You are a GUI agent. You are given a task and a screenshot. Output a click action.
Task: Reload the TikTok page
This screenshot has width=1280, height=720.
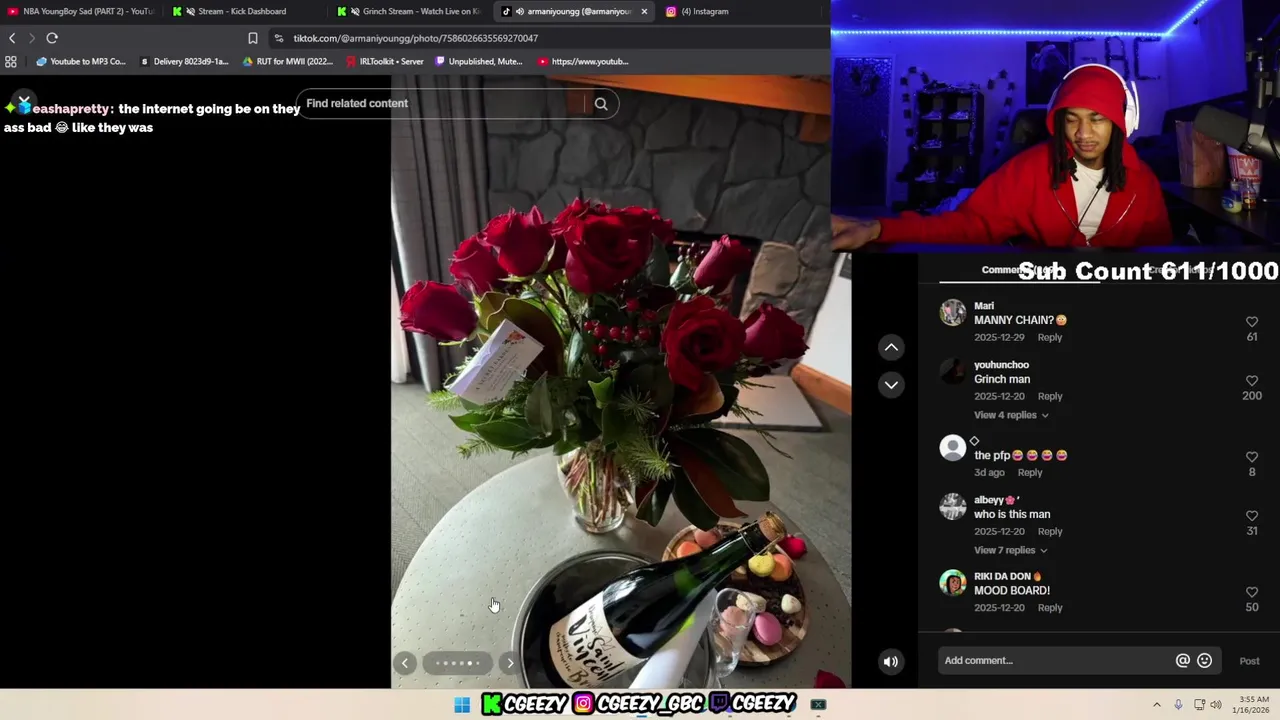pyautogui.click(x=52, y=38)
